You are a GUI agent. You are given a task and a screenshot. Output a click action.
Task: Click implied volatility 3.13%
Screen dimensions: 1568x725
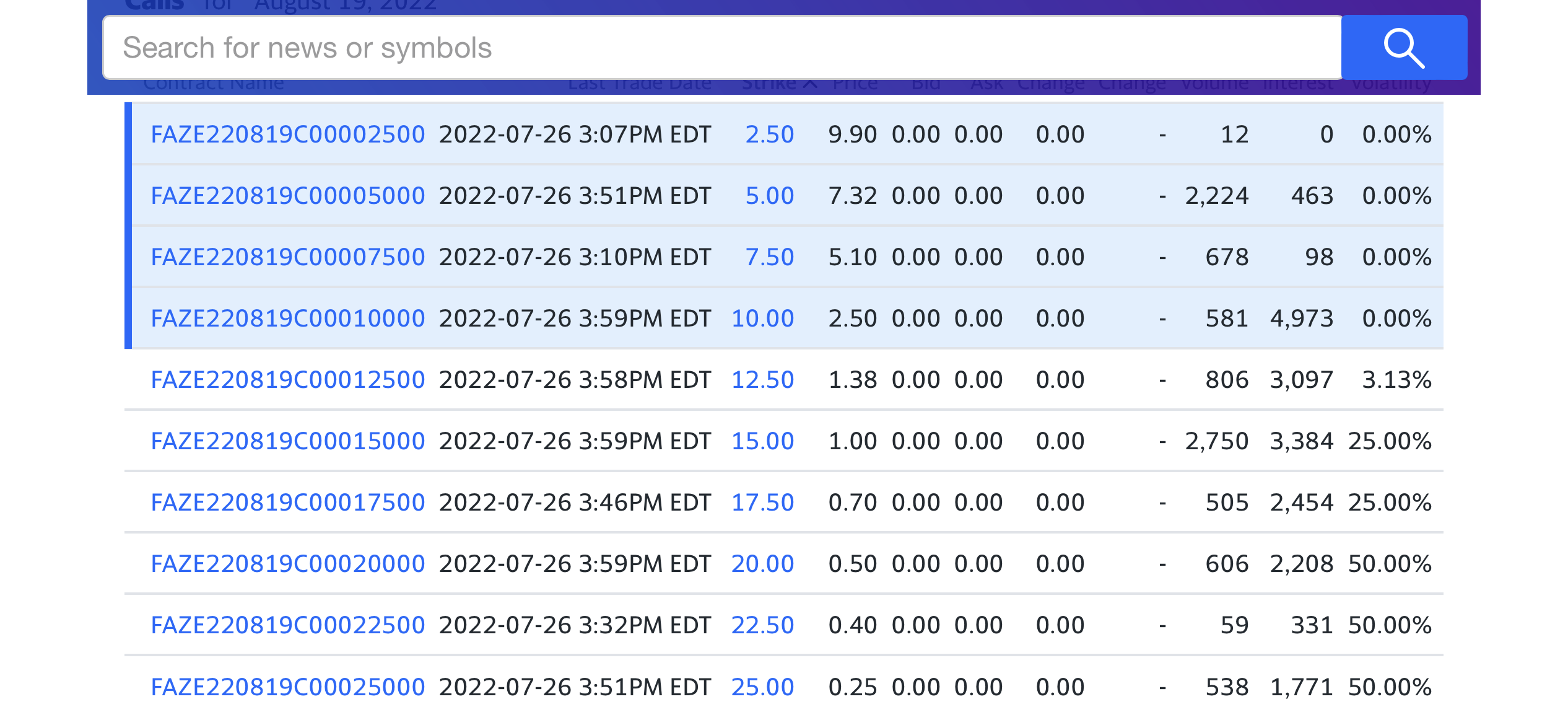click(x=1397, y=380)
